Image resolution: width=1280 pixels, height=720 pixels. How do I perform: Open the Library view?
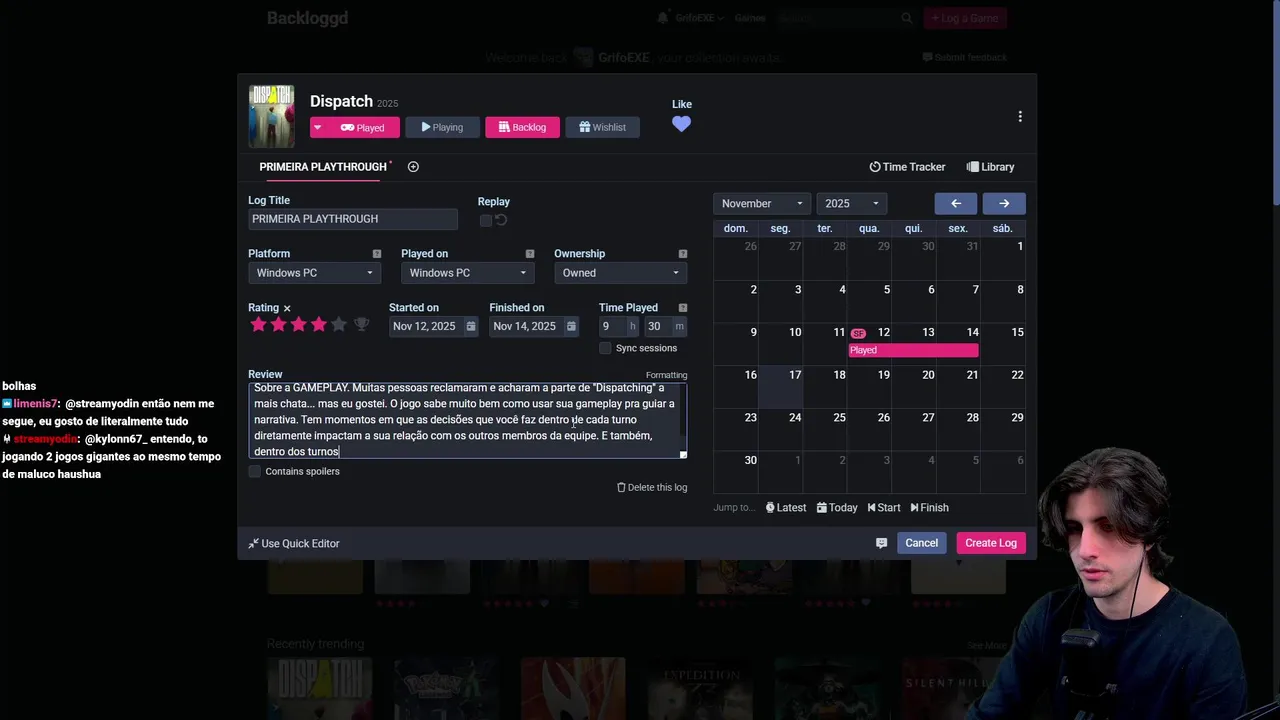[990, 167]
